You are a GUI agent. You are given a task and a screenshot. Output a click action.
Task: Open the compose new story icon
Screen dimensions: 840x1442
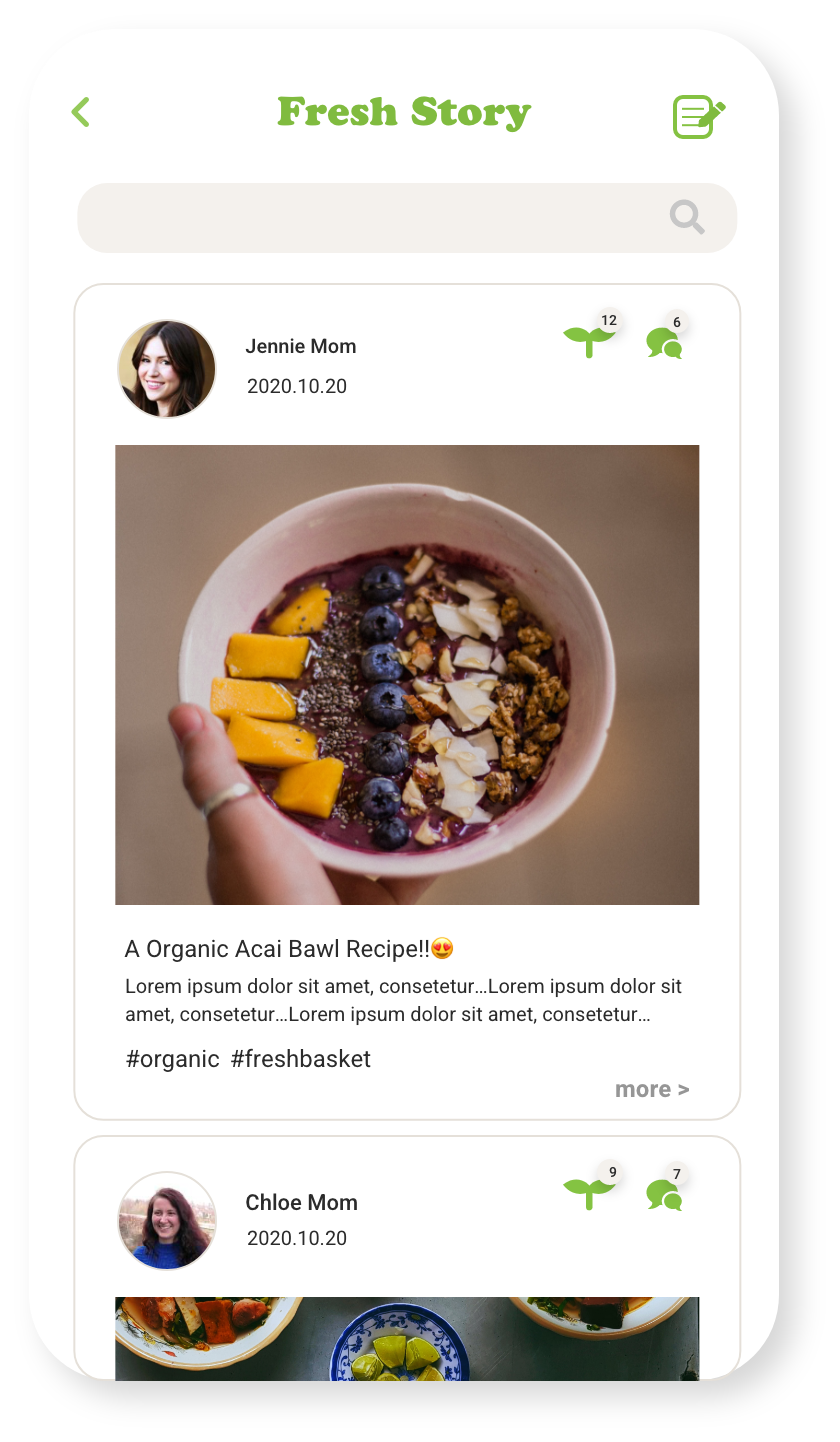(699, 117)
